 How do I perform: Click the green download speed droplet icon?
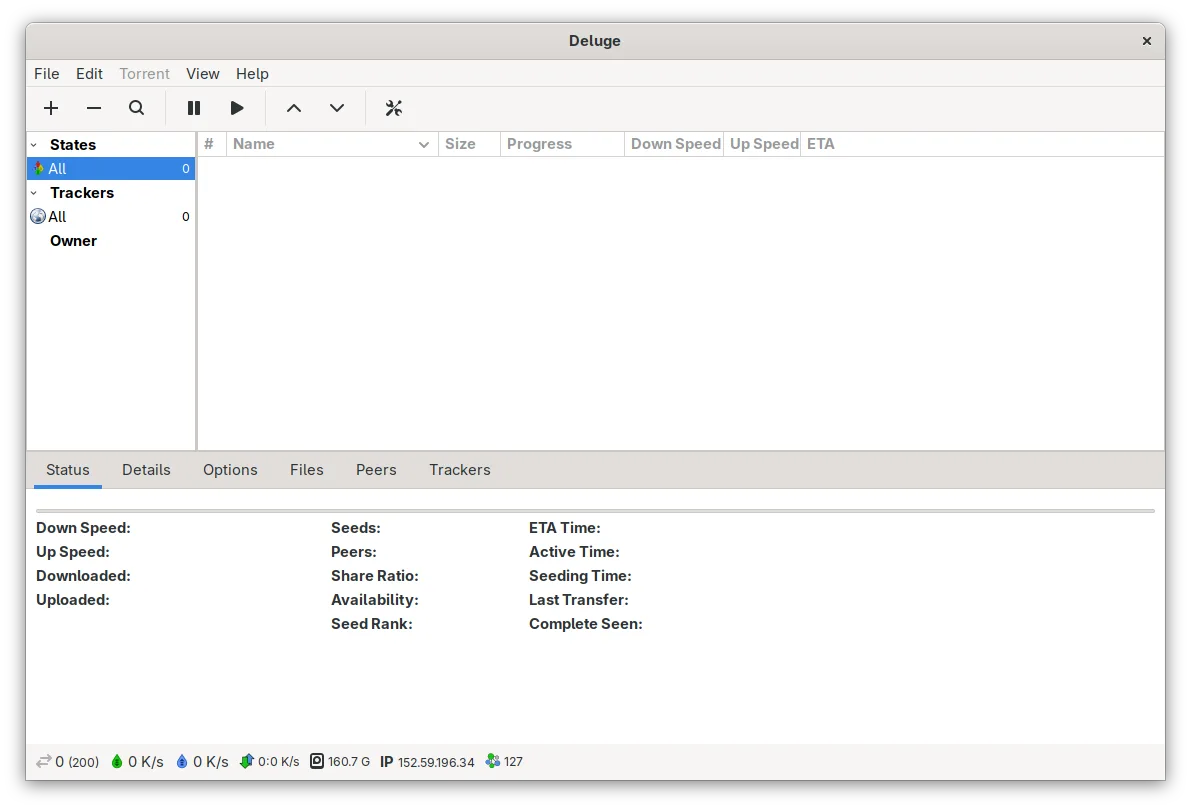point(117,761)
